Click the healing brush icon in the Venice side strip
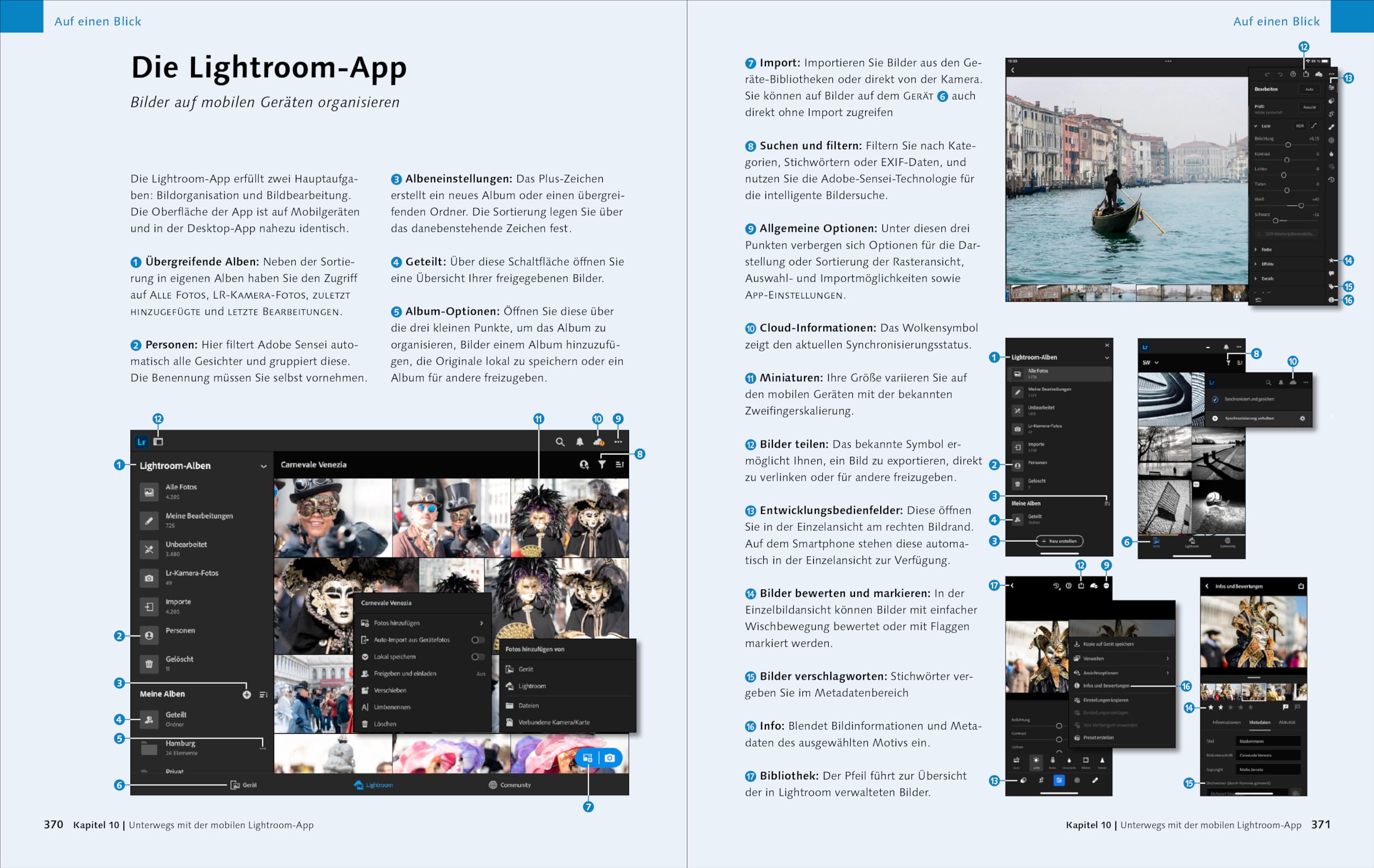Image resolution: width=1374 pixels, height=868 pixels. click(1332, 127)
